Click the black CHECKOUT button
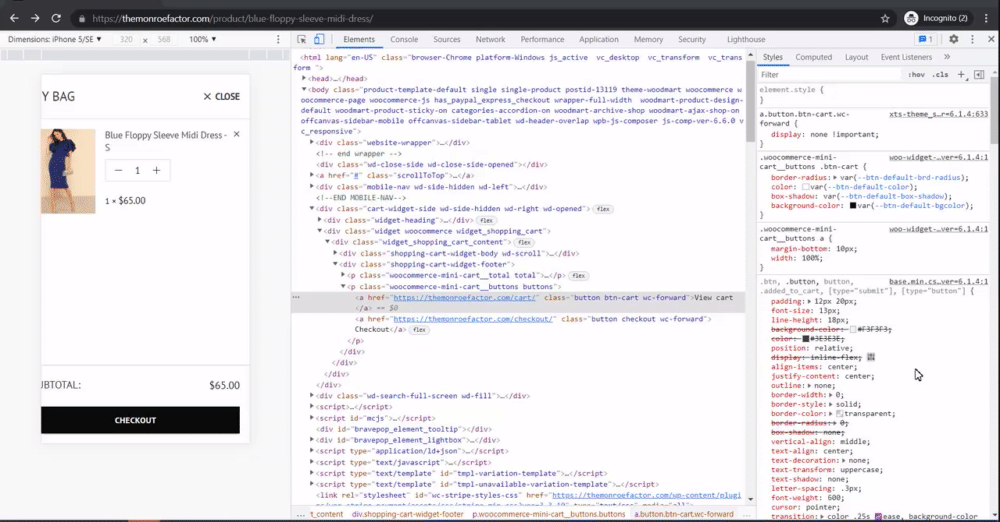The height and width of the screenshot is (522, 1000). coord(140,420)
